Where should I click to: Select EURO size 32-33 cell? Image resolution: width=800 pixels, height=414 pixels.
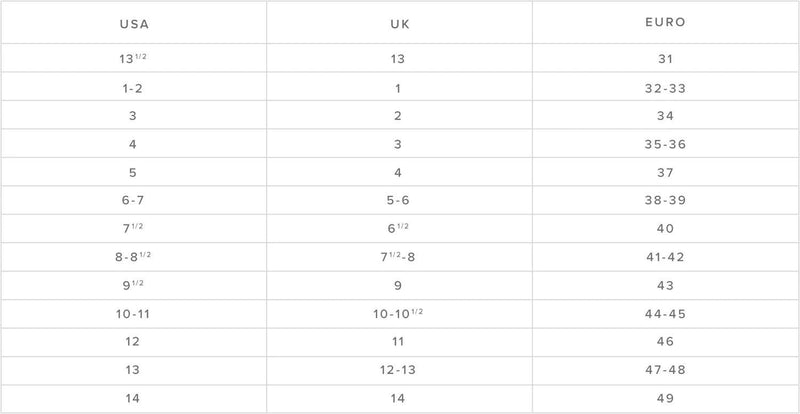coord(665,88)
